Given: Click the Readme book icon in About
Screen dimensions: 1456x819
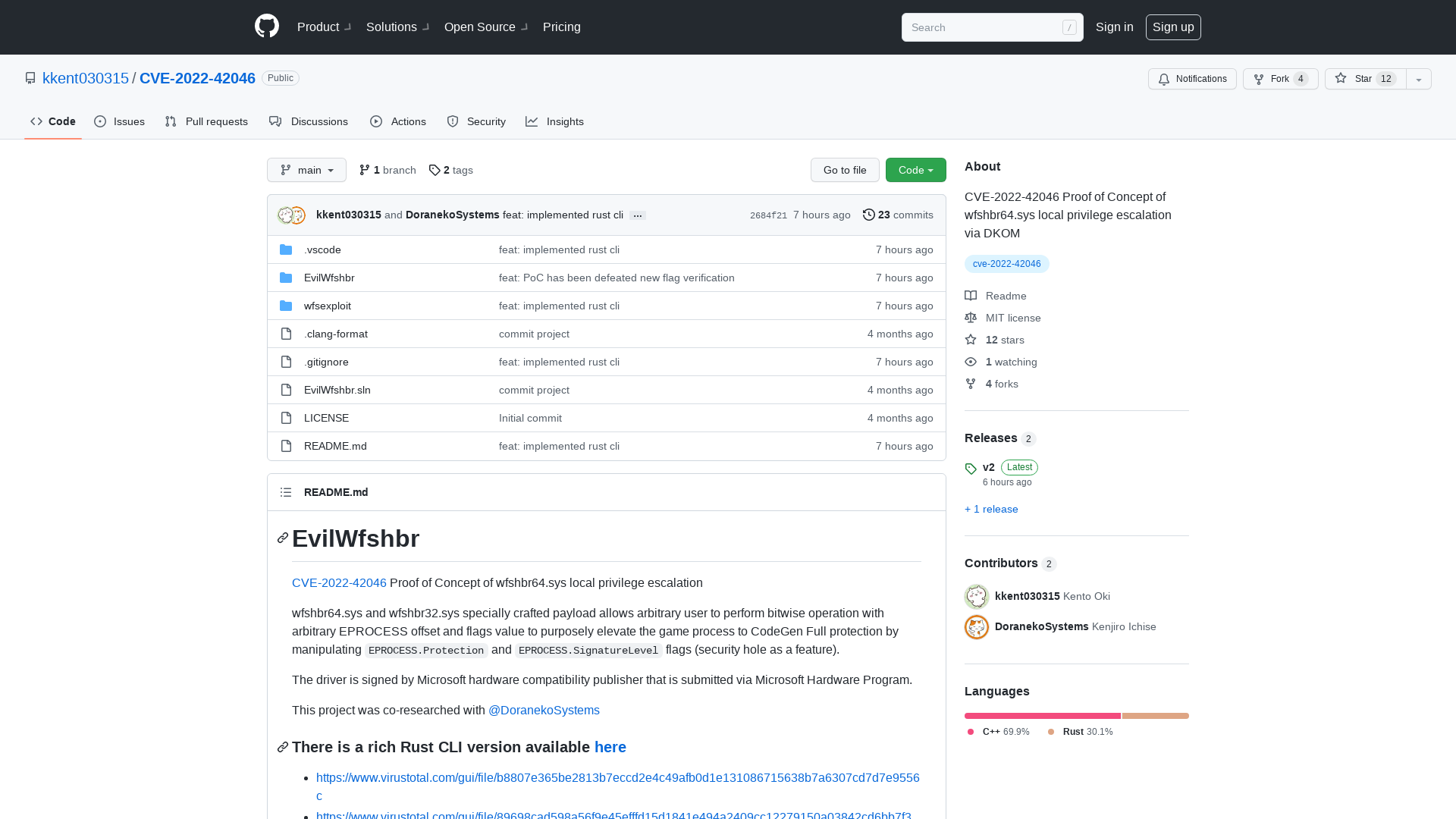Looking at the screenshot, I should [x=971, y=296].
